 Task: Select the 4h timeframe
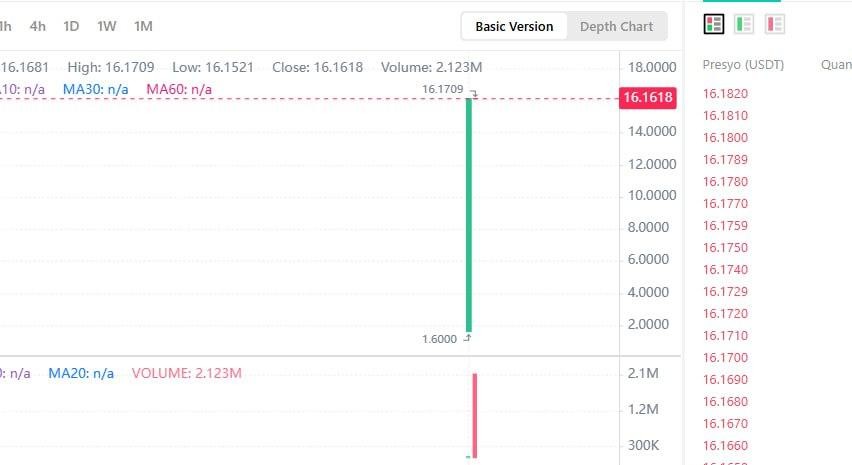pos(38,26)
